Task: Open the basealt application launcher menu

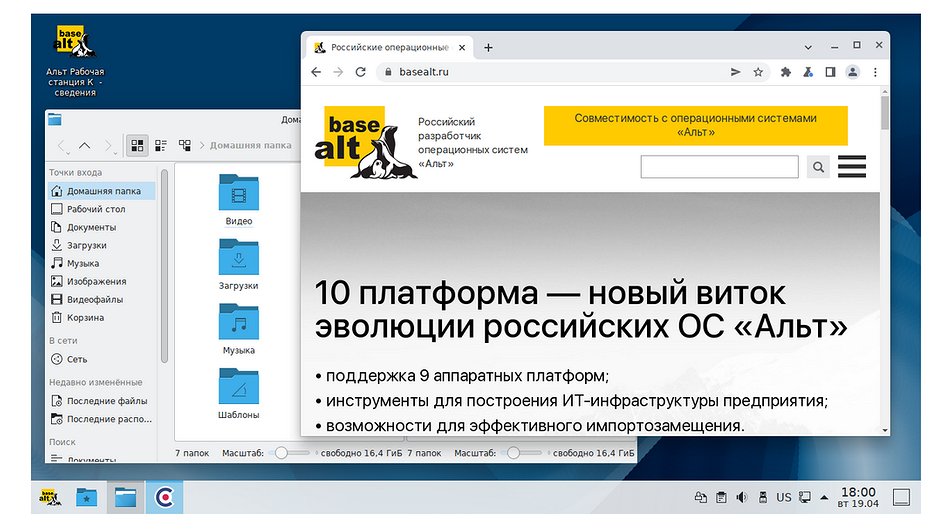Action: pyautogui.click(x=50, y=498)
